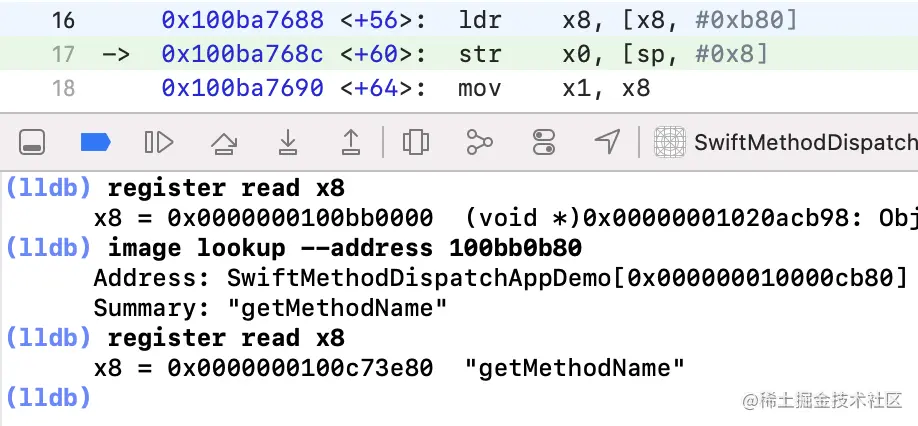Click value x8 = 0x0000000100c73e80
Image resolution: width=918 pixels, height=426 pixels.
point(263,368)
